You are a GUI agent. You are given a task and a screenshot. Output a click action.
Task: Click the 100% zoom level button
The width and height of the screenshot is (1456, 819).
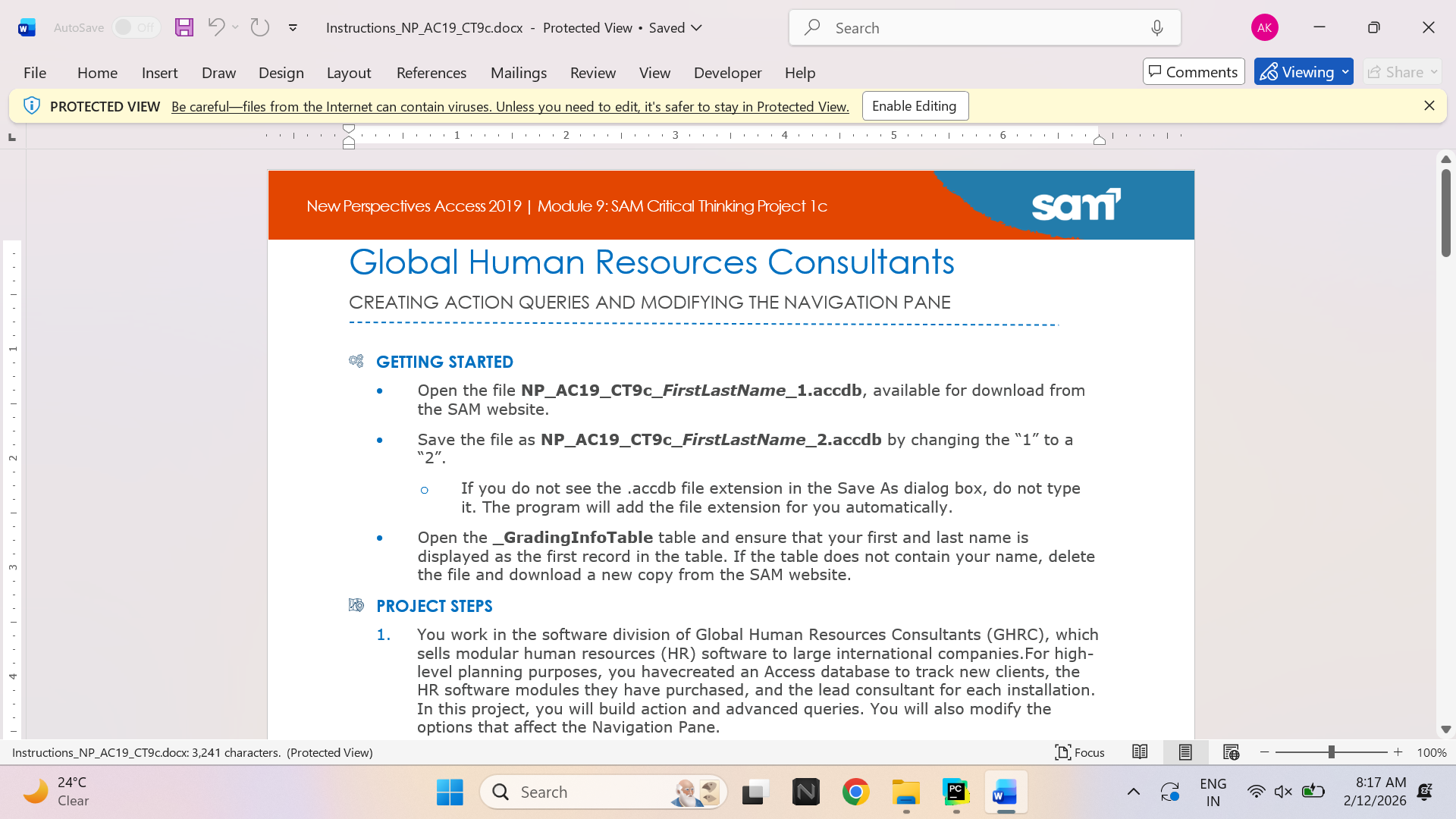click(1432, 752)
